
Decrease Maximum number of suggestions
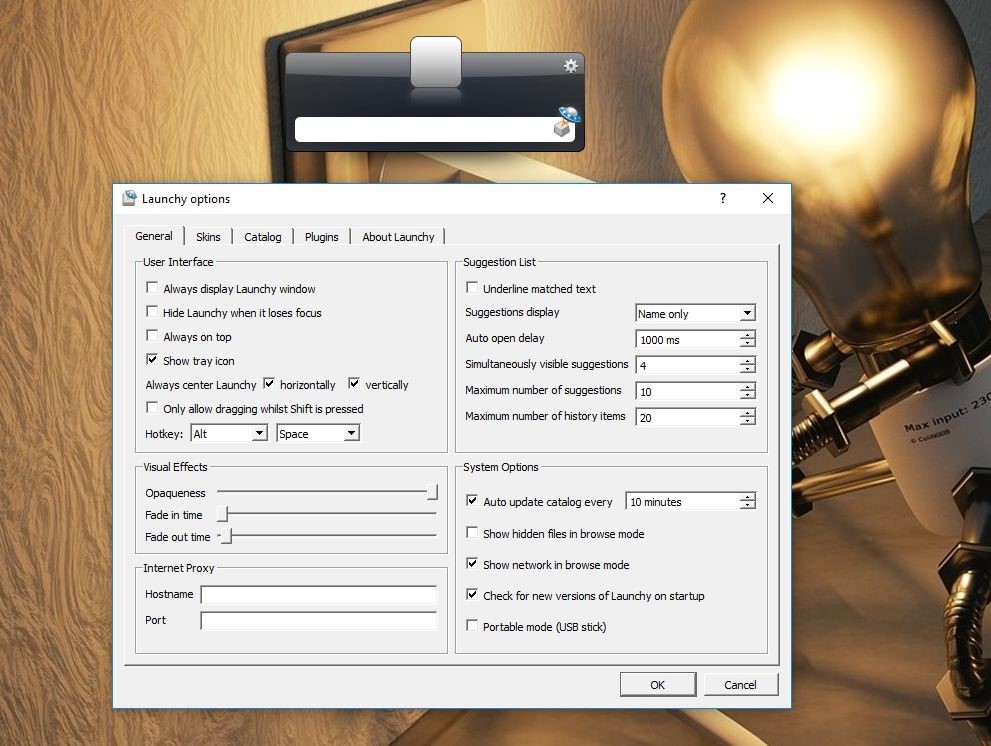point(748,395)
